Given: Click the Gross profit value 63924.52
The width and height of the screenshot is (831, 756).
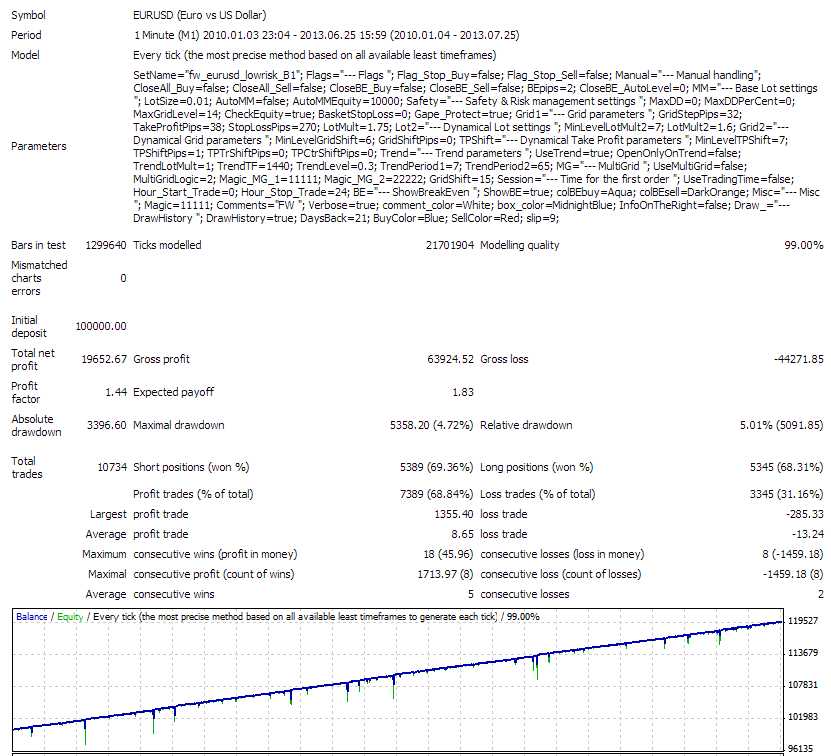Looking at the screenshot, I should pyautogui.click(x=450, y=359).
